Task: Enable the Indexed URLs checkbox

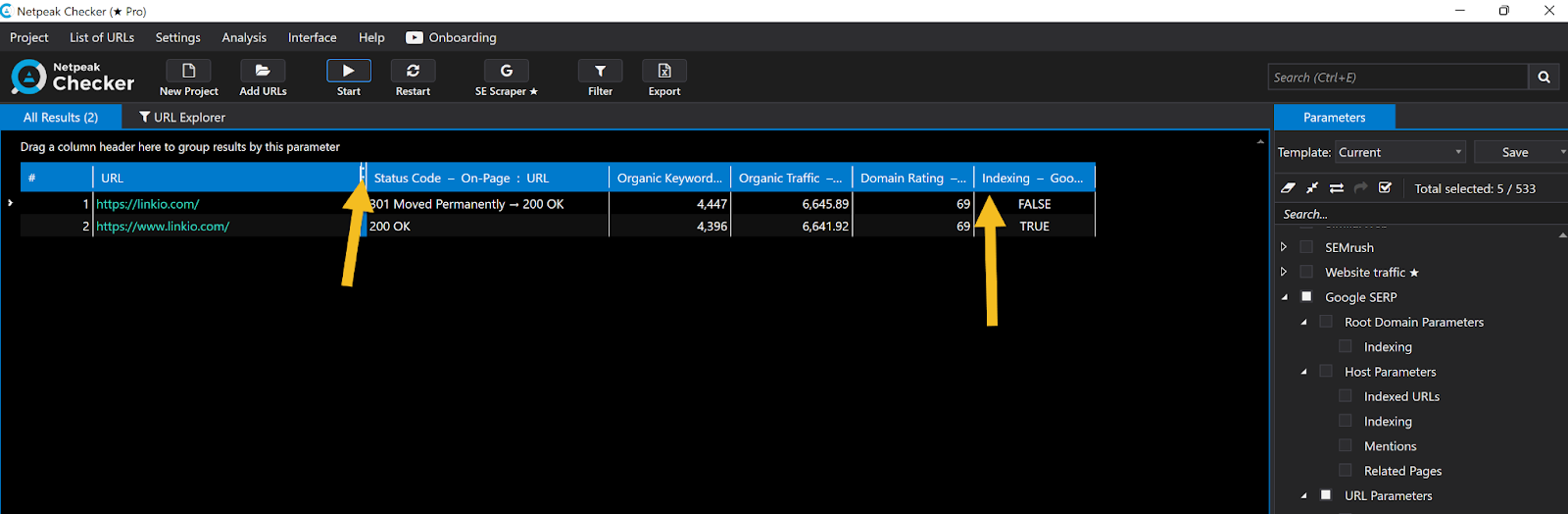Action: tap(1346, 396)
